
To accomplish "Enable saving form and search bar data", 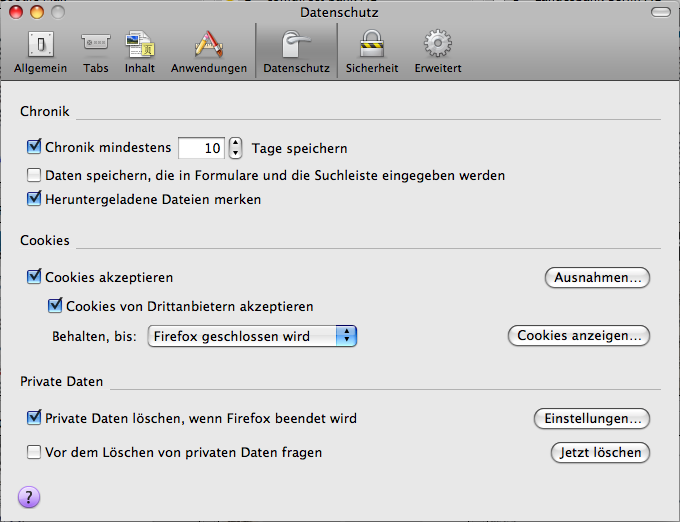I will pyautogui.click(x=34, y=175).
